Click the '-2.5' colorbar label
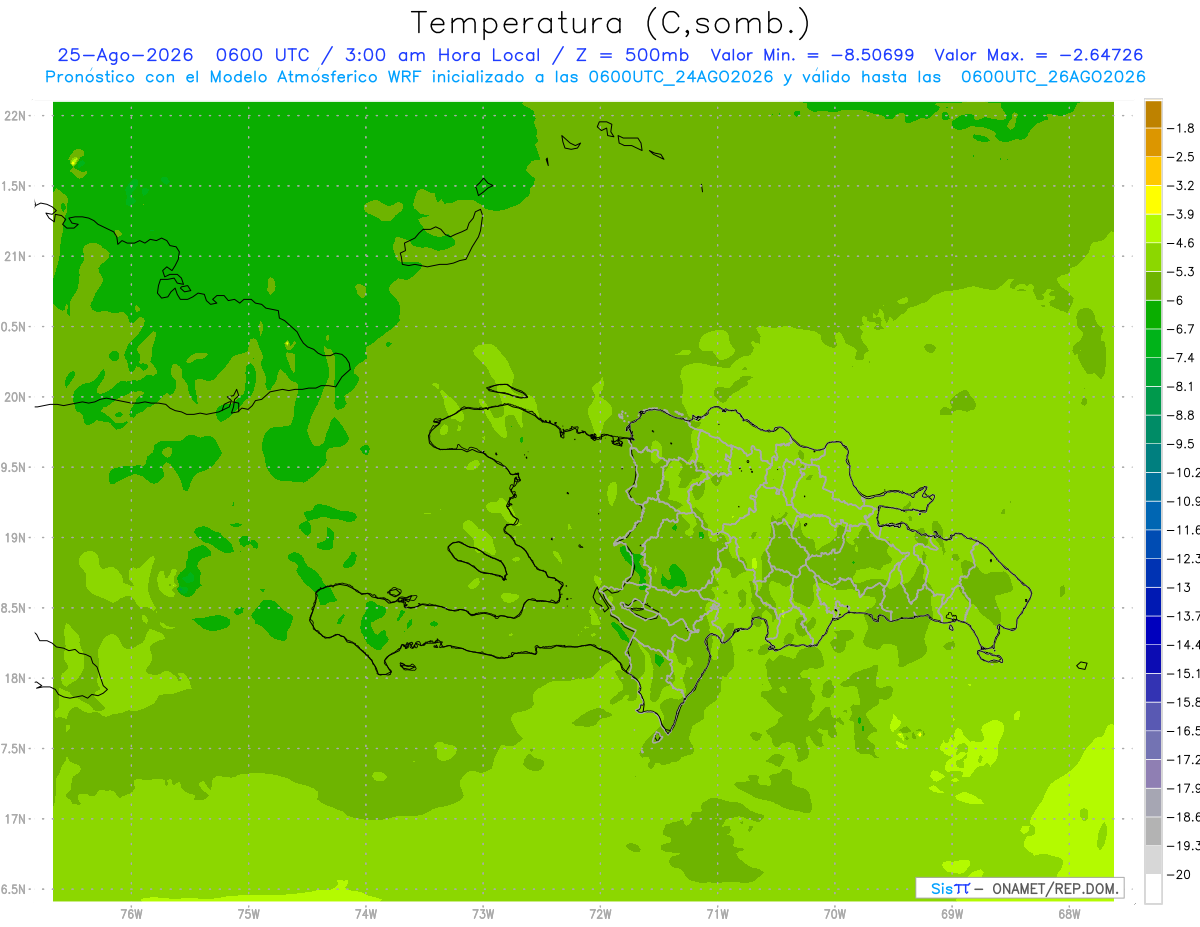1200x927 pixels. (1182, 157)
